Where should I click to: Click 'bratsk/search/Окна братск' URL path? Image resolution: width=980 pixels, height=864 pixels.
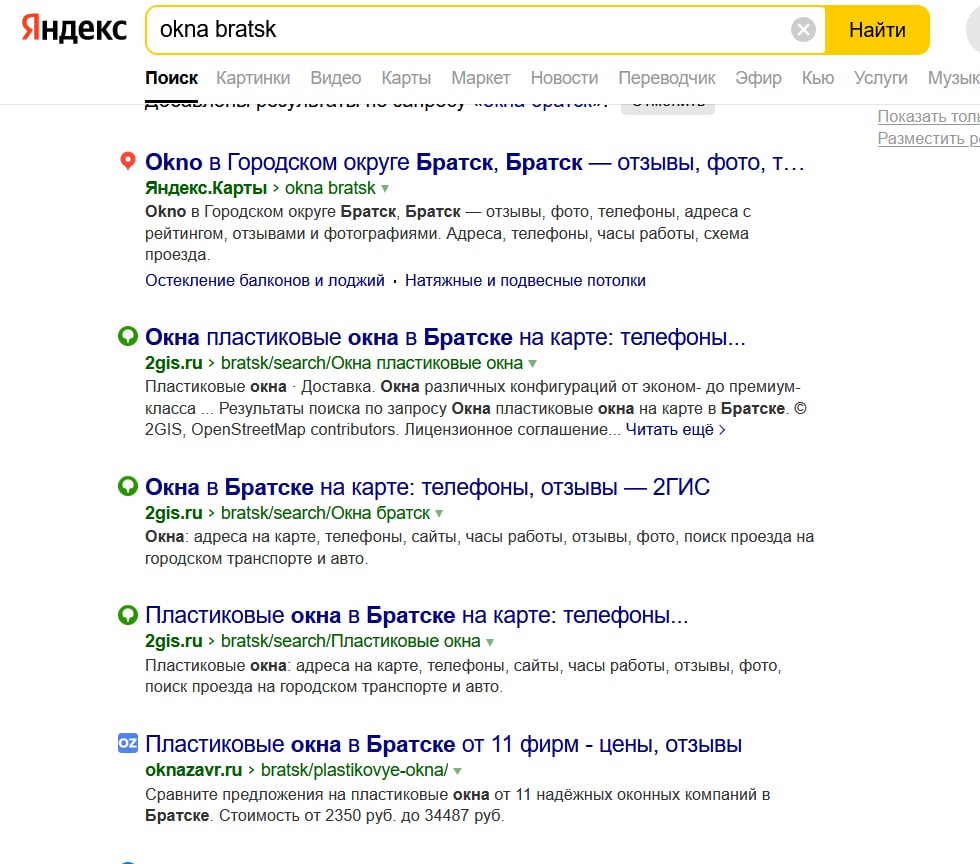click(326, 513)
